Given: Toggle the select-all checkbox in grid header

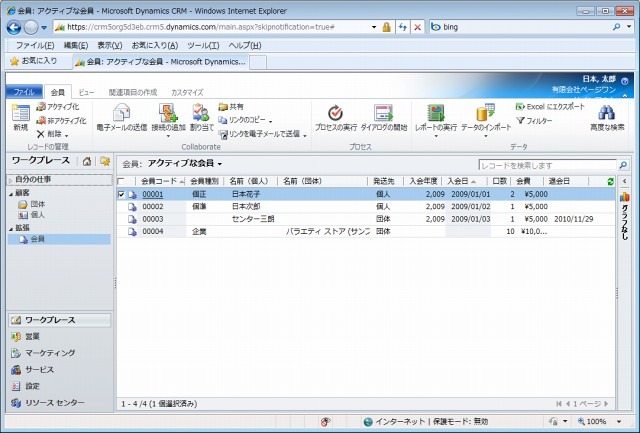Looking at the screenshot, I should pyautogui.click(x=120, y=181).
